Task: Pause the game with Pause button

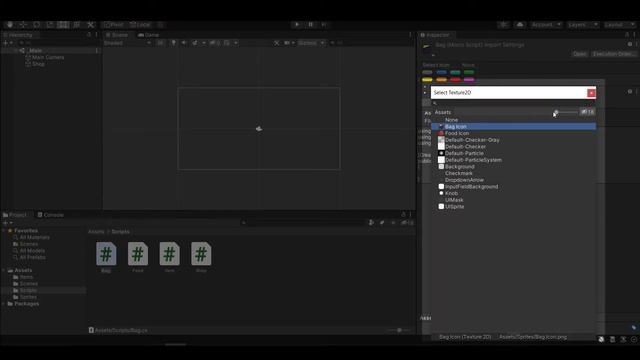Action: [x=311, y=24]
